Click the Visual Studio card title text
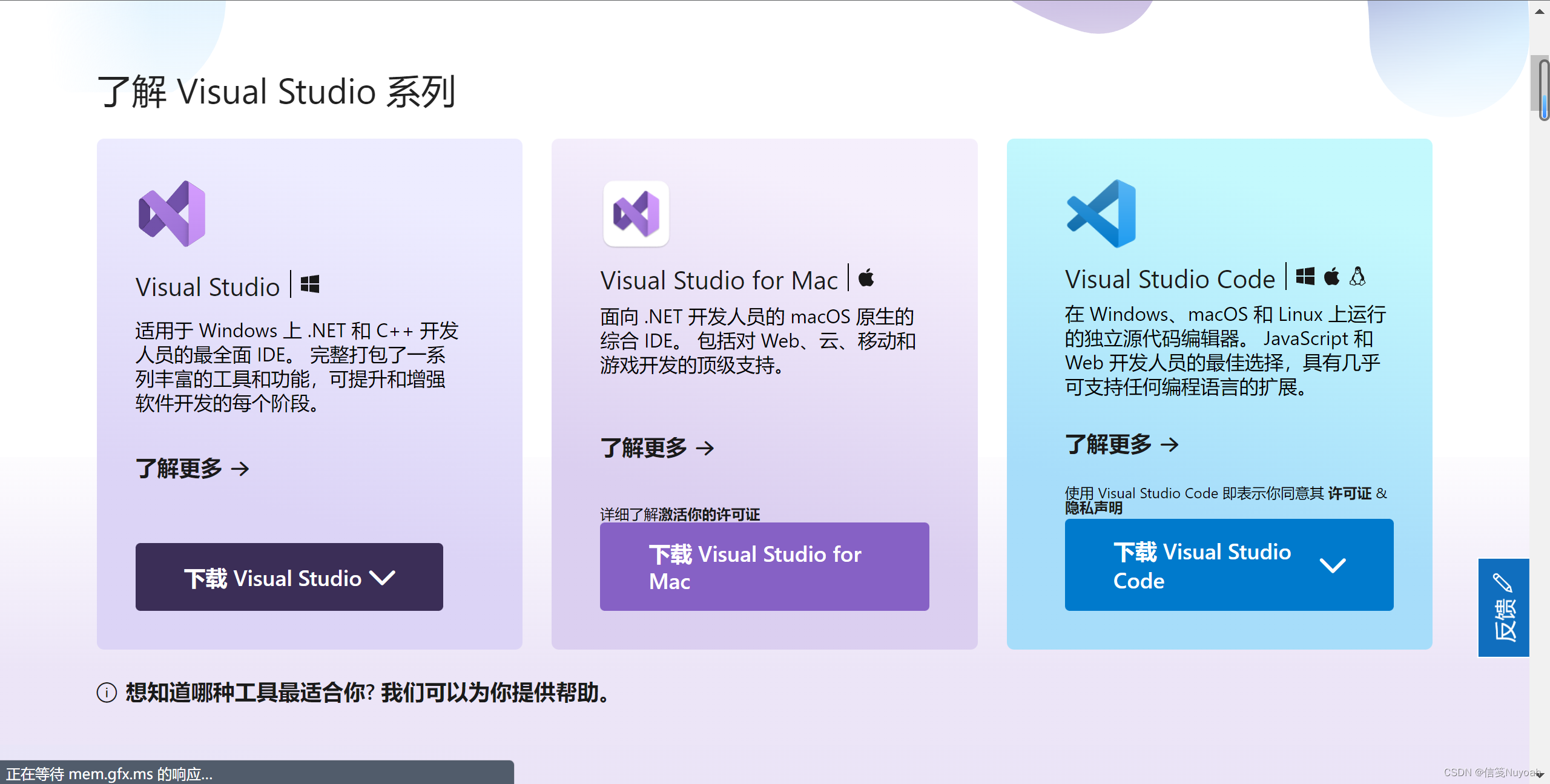 [208, 286]
